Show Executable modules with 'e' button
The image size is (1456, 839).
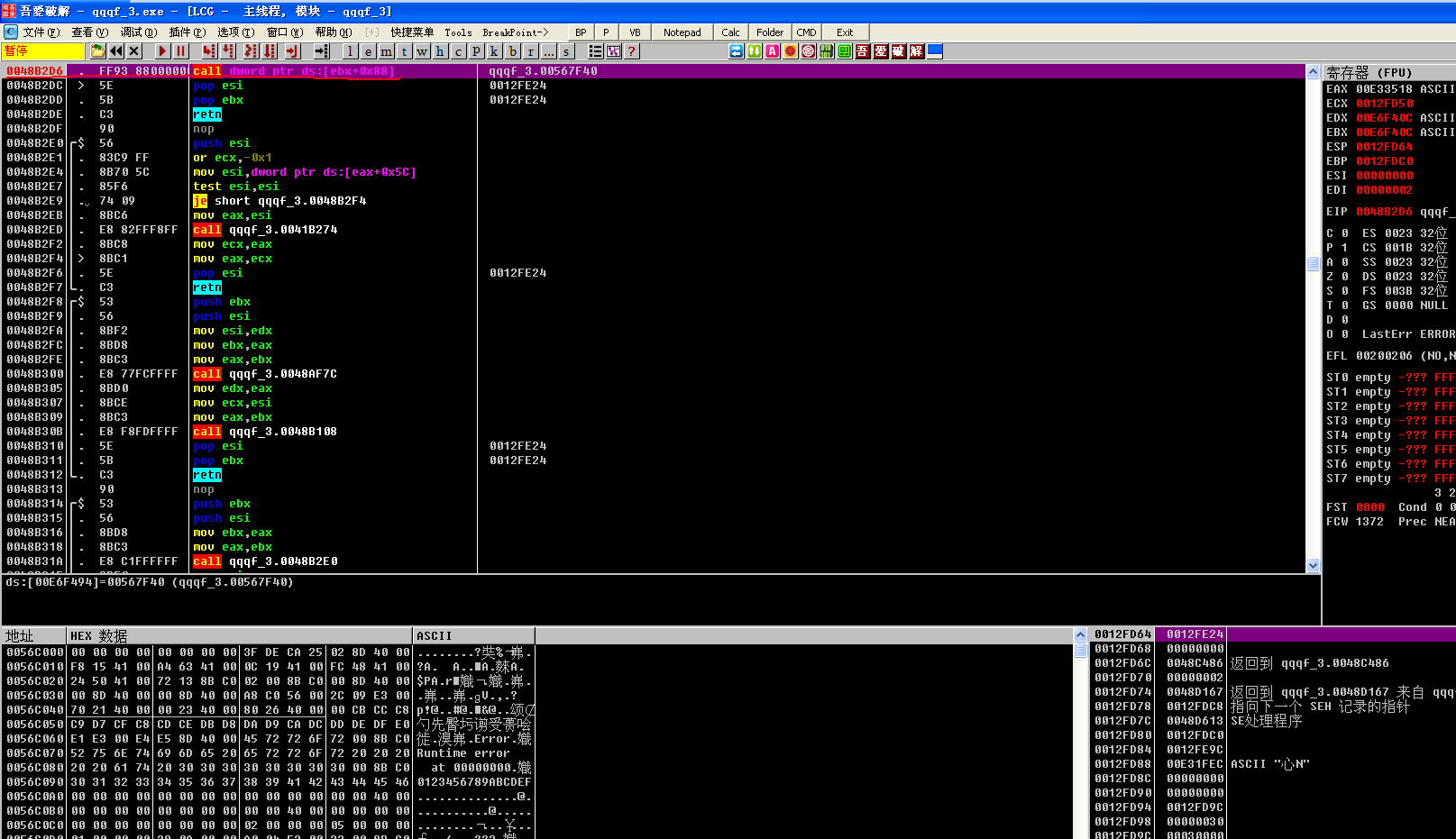(x=368, y=51)
